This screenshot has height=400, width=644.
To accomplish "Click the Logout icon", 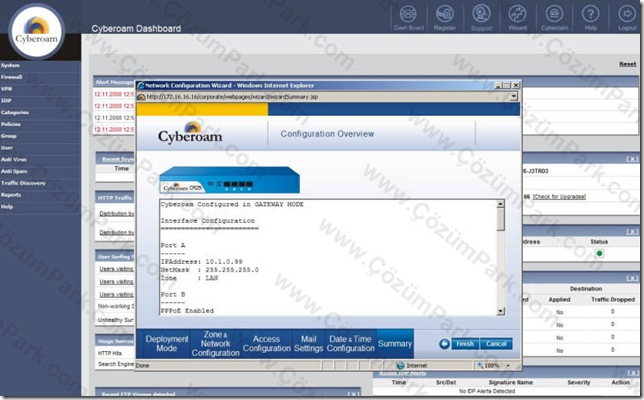I will [627, 17].
